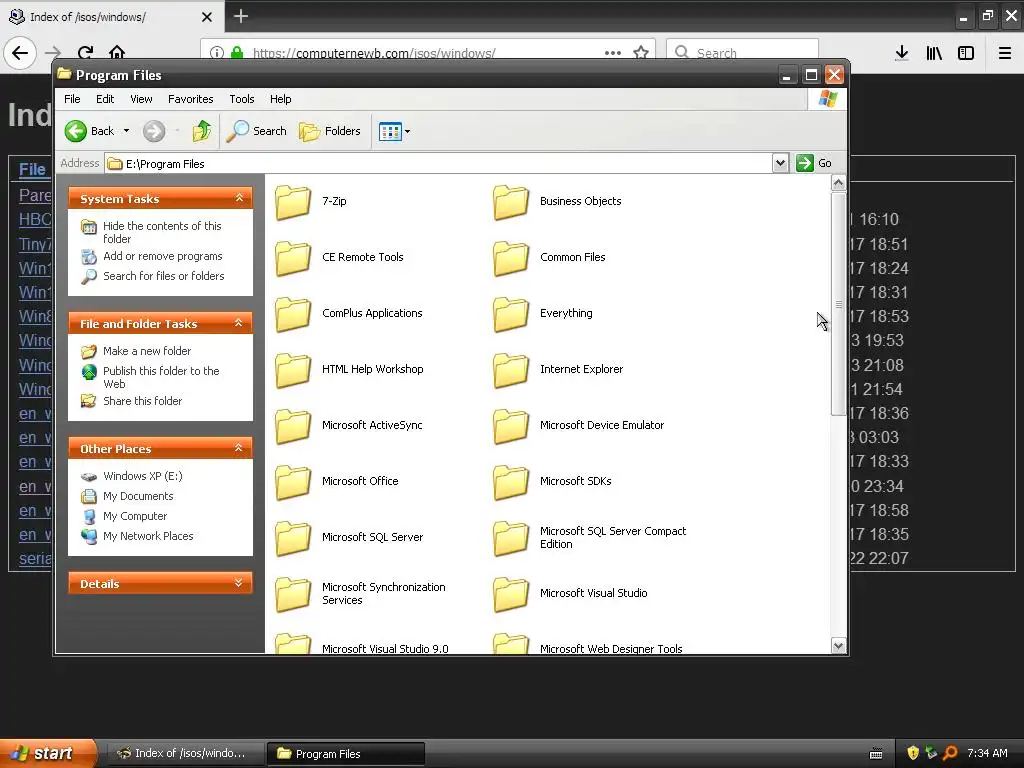Open the Back history dropdown arrow
The image size is (1024, 768).
click(x=126, y=131)
